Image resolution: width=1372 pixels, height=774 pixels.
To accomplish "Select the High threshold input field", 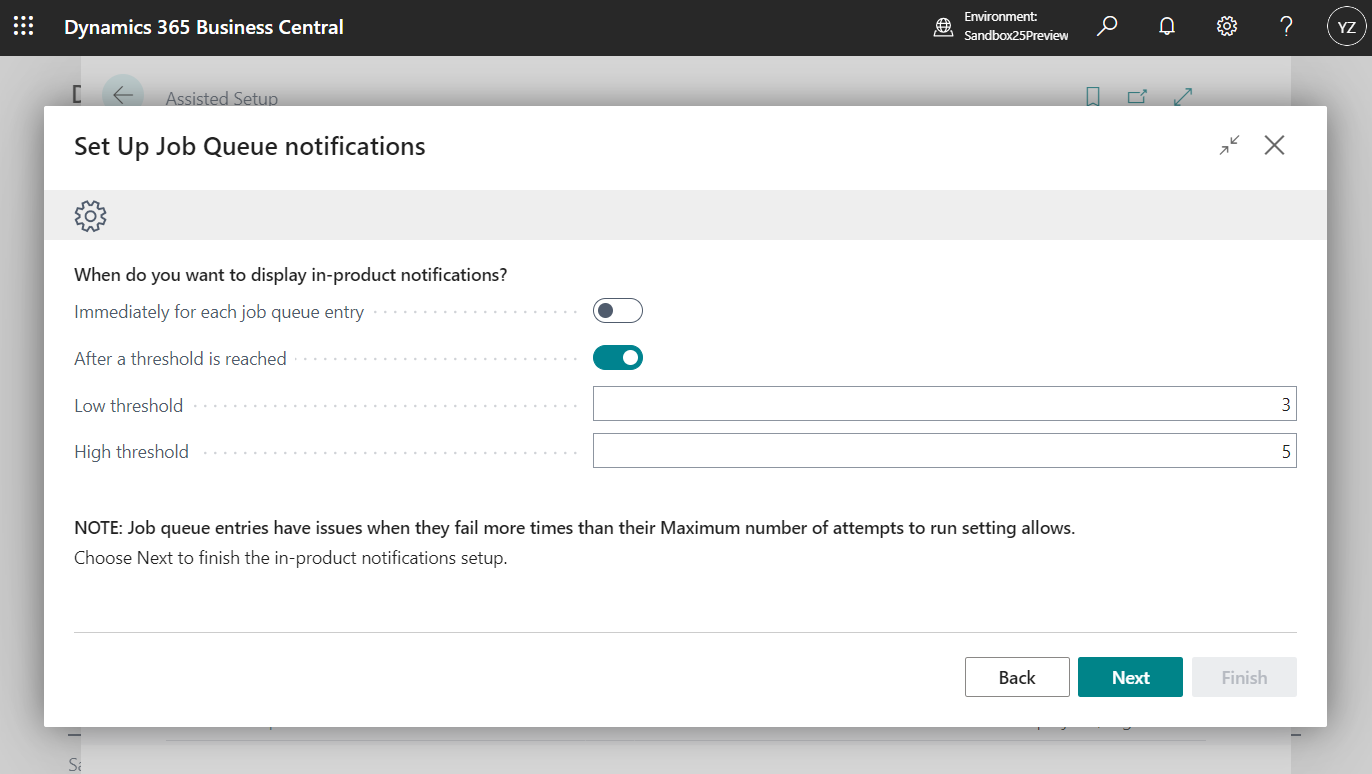I will (945, 451).
